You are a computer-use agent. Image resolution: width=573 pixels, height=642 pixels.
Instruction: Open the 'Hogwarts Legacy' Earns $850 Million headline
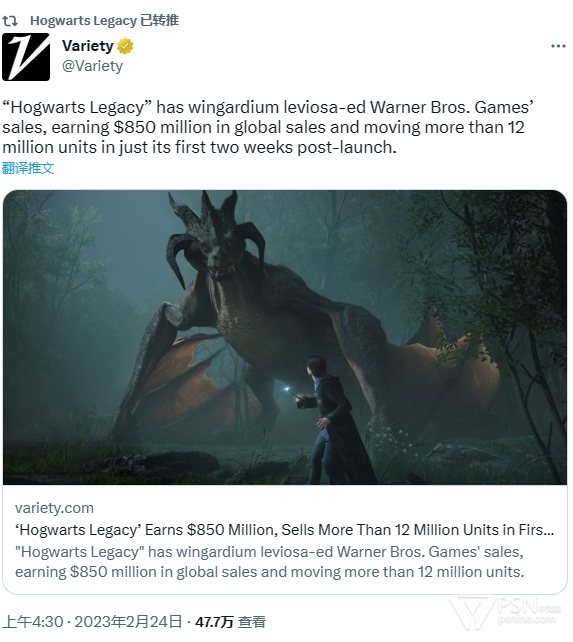pyautogui.click(x=285, y=530)
